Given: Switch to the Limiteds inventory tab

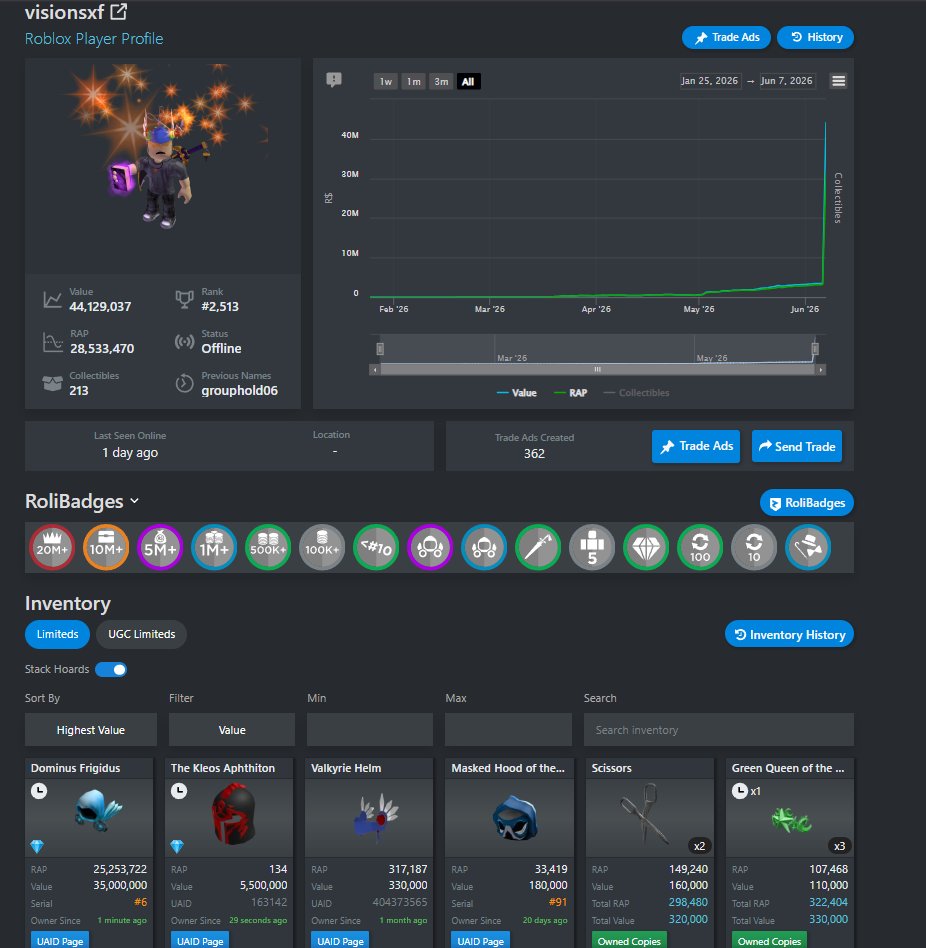Looking at the screenshot, I should (x=57, y=634).
